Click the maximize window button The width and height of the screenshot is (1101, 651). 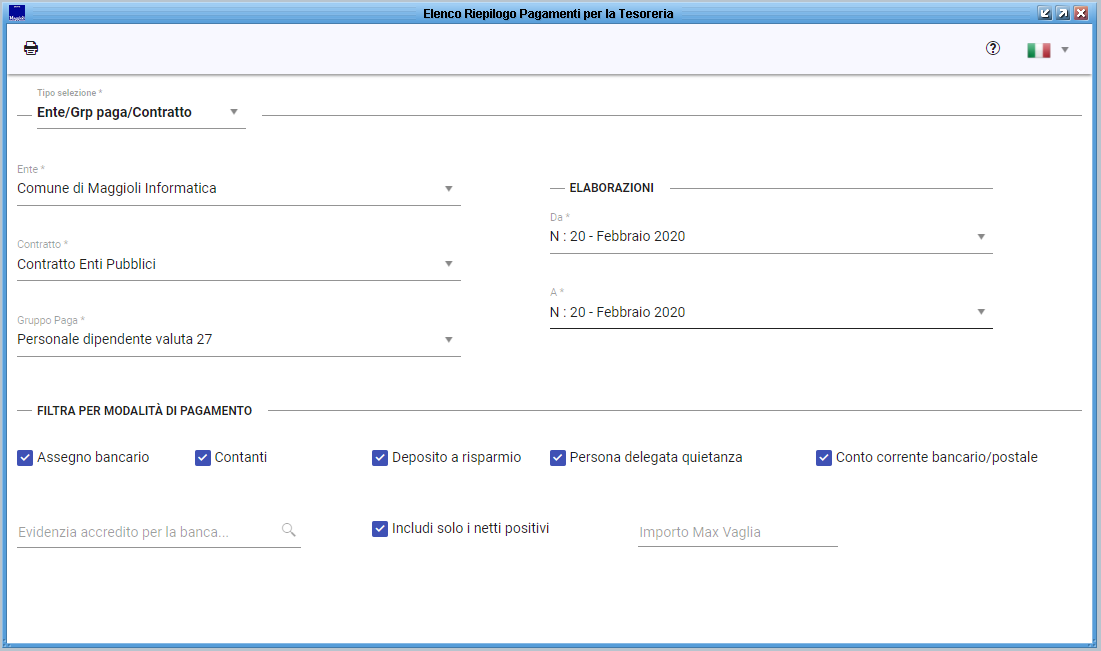(1063, 13)
